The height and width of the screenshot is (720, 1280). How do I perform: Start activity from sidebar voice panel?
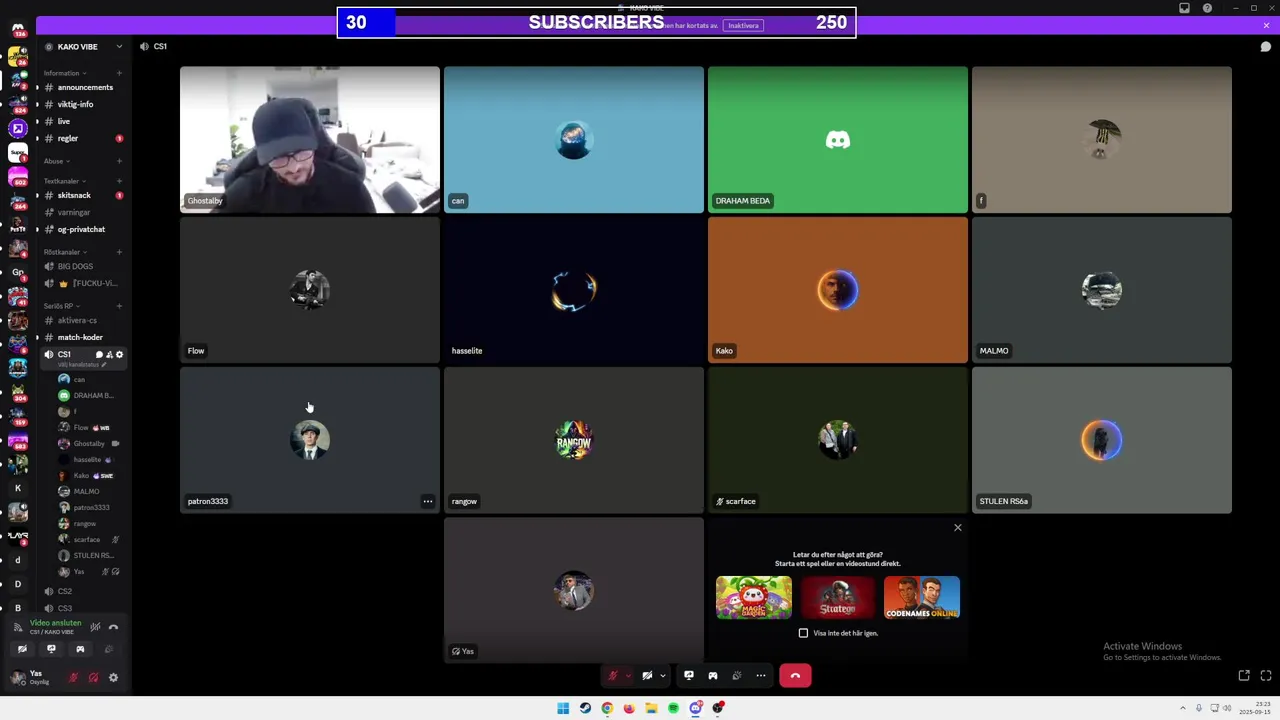coord(80,649)
